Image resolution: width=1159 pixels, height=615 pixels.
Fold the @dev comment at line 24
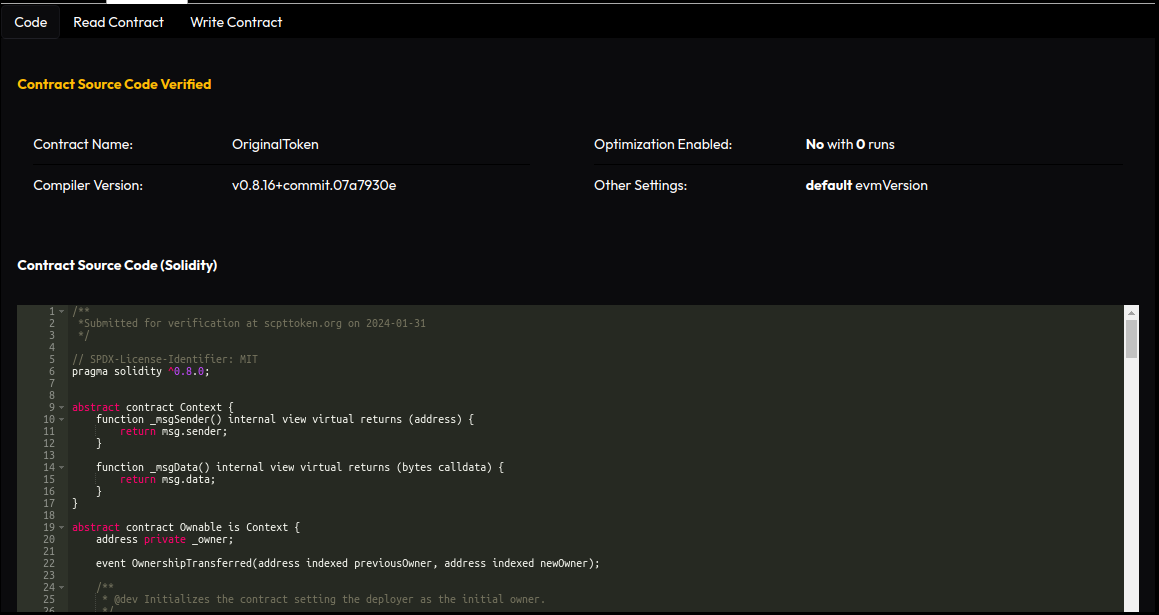click(x=61, y=588)
